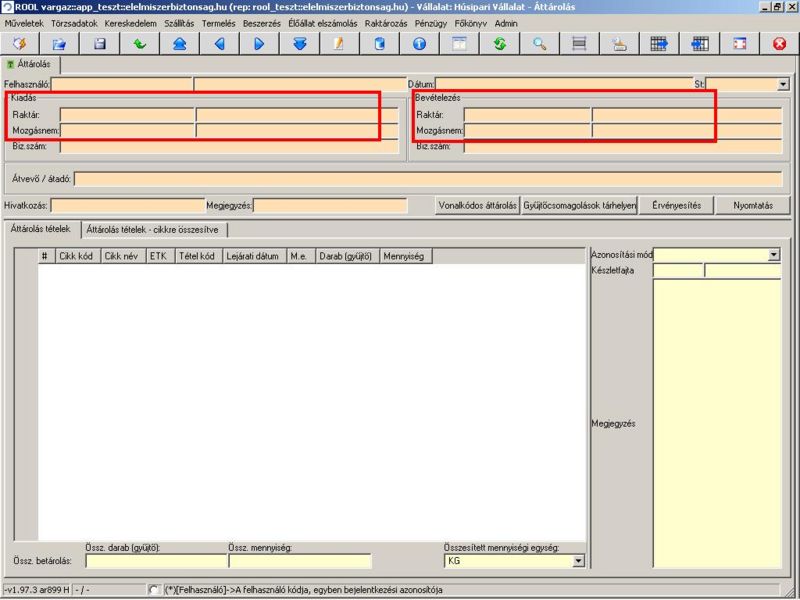Open Összesített mennyiségi egység KG dropdown
This screenshot has height=600, width=800.
point(578,561)
